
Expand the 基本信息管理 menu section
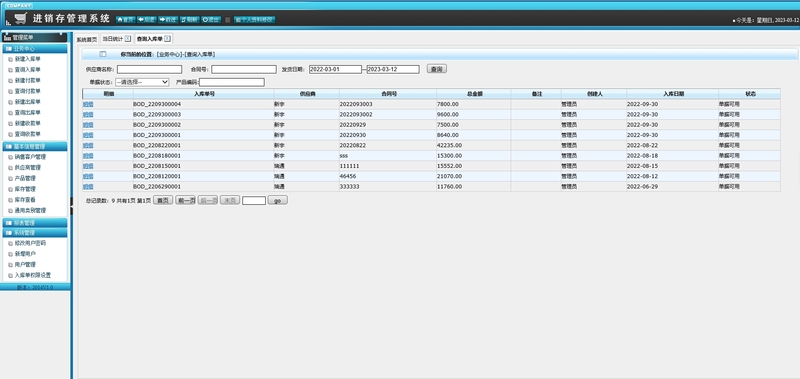coord(35,146)
